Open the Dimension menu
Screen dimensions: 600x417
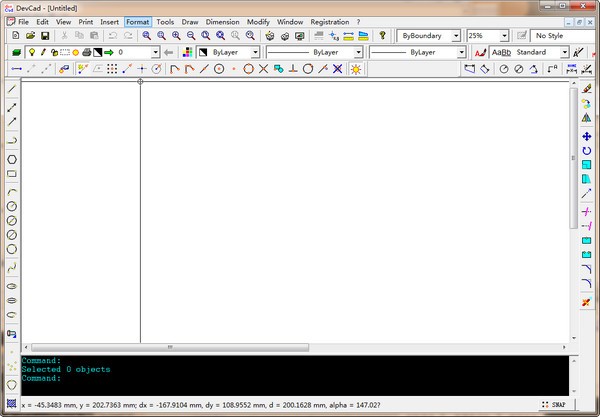[x=222, y=21]
